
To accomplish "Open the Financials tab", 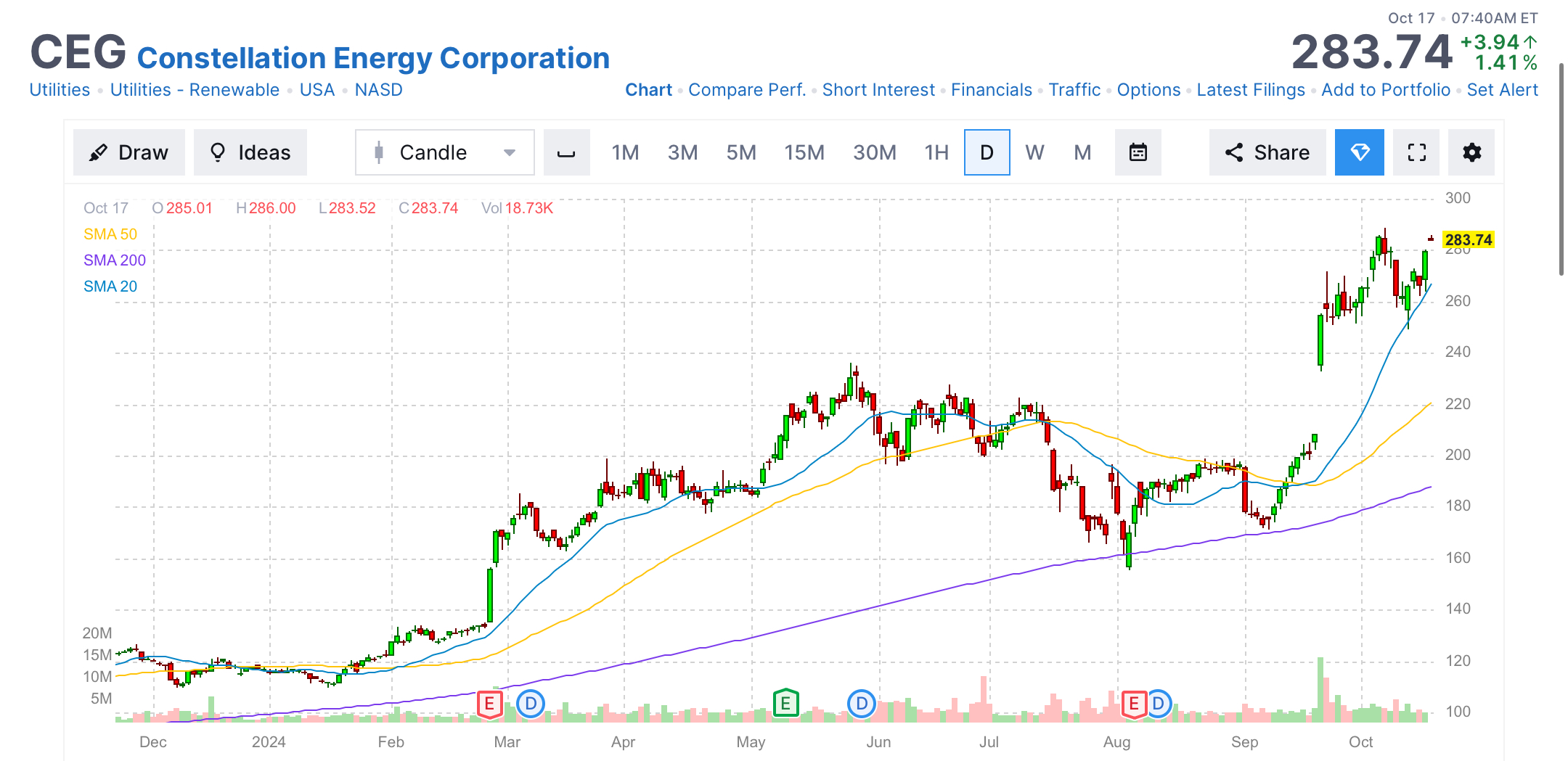I will 992,89.
